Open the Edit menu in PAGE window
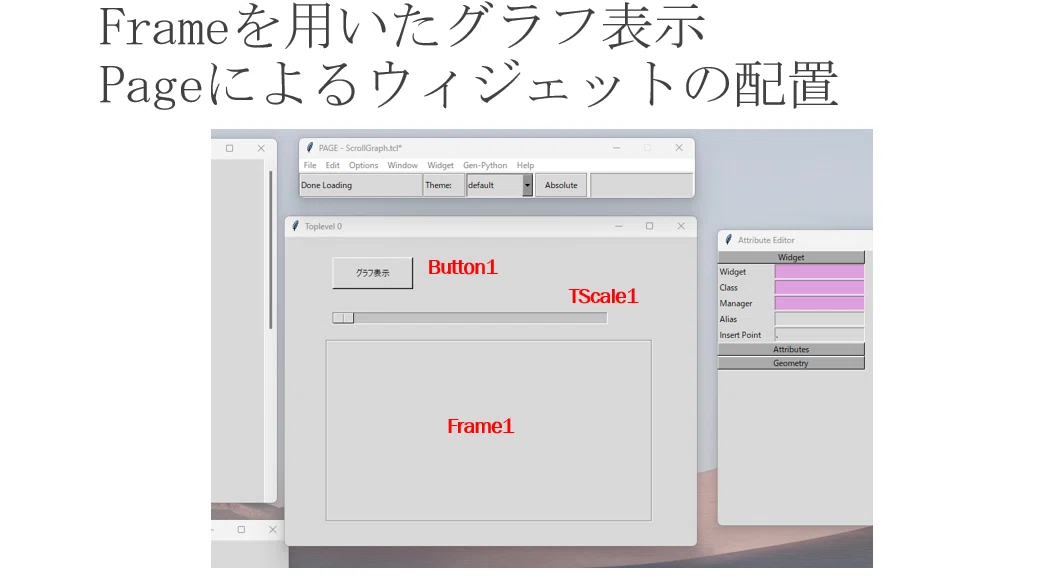The width and height of the screenshot is (1060, 586). click(x=333, y=166)
